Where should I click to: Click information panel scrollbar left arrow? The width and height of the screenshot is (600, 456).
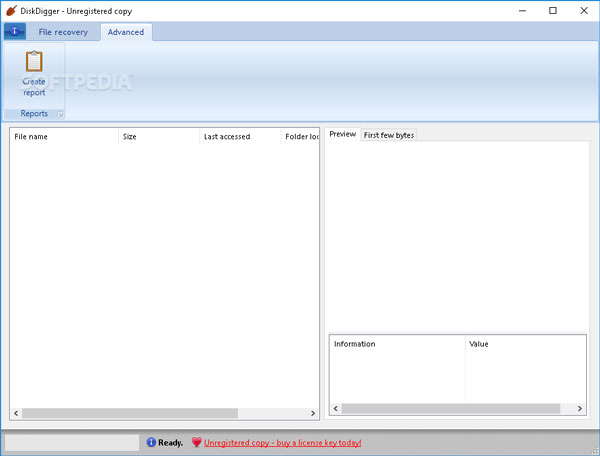[336, 409]
